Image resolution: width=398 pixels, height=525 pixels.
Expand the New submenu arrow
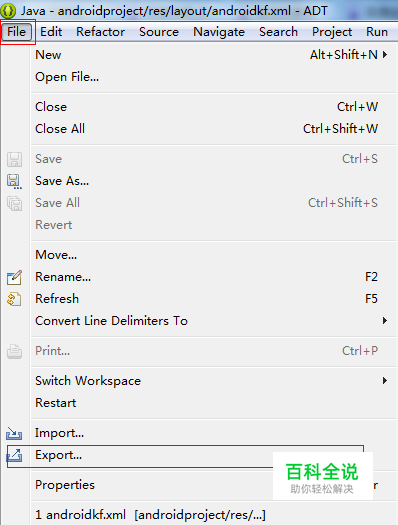(x=385, y=55)
